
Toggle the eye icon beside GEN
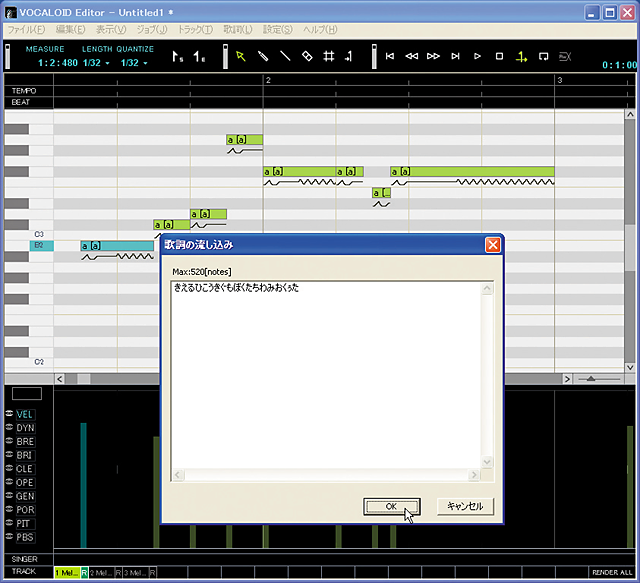click(x=9, y=496)
